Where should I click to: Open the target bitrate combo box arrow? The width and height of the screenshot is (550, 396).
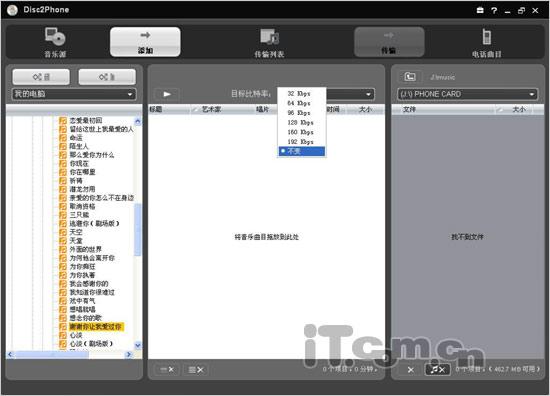click(x=368, y=94)
